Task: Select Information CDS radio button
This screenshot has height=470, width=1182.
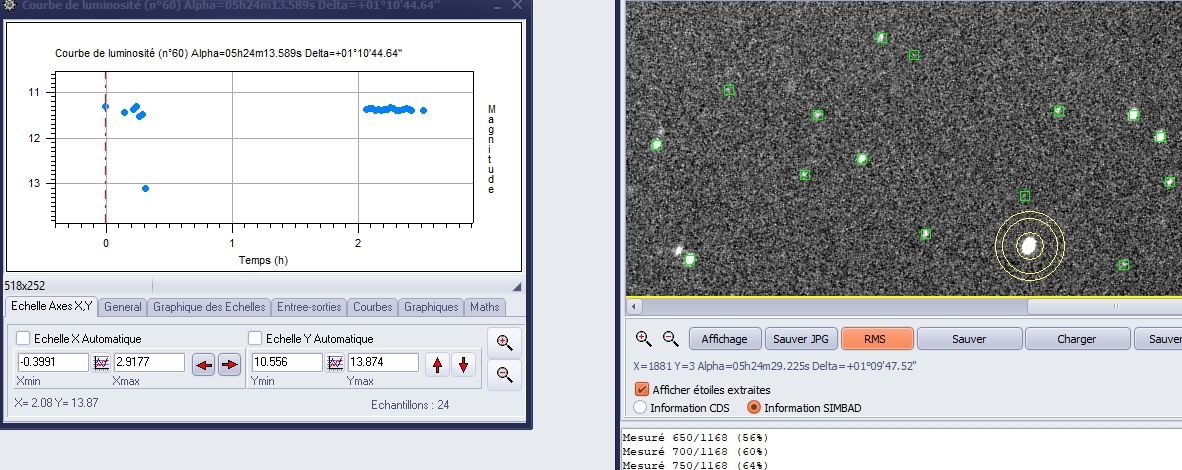Action: (x=640, y=407)
